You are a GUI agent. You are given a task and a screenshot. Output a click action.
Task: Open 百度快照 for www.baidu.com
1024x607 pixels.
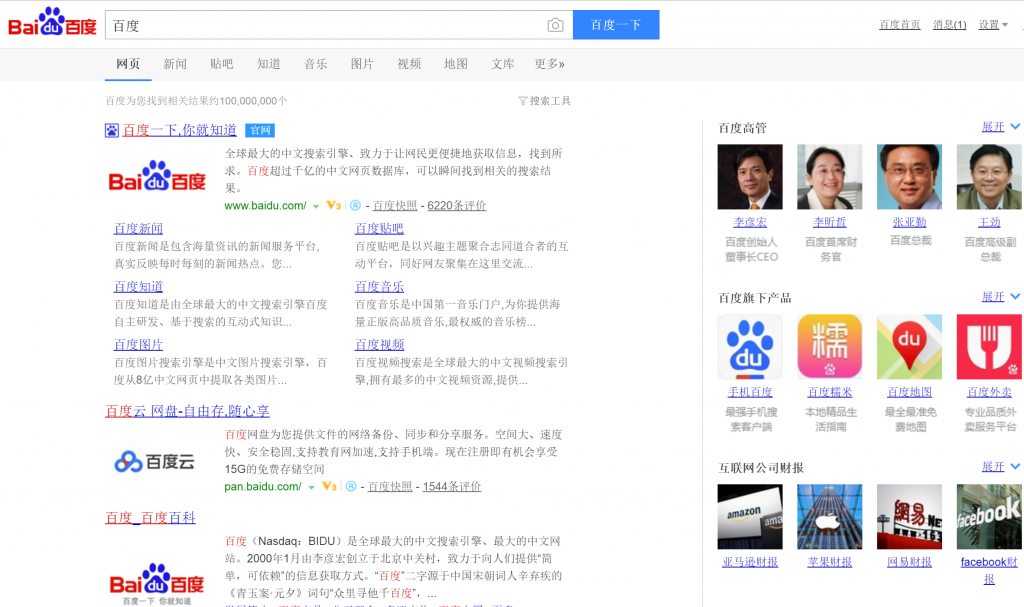395,205
